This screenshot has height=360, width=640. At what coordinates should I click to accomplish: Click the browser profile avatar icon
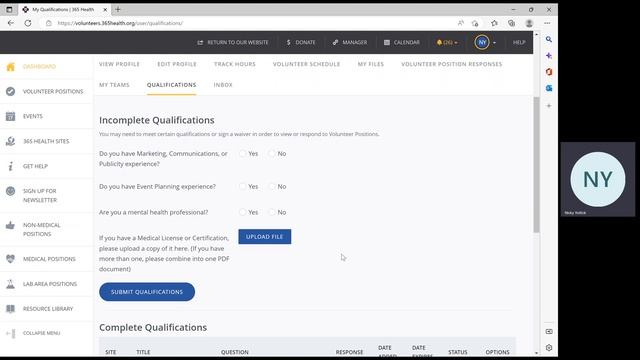(529, 23)
